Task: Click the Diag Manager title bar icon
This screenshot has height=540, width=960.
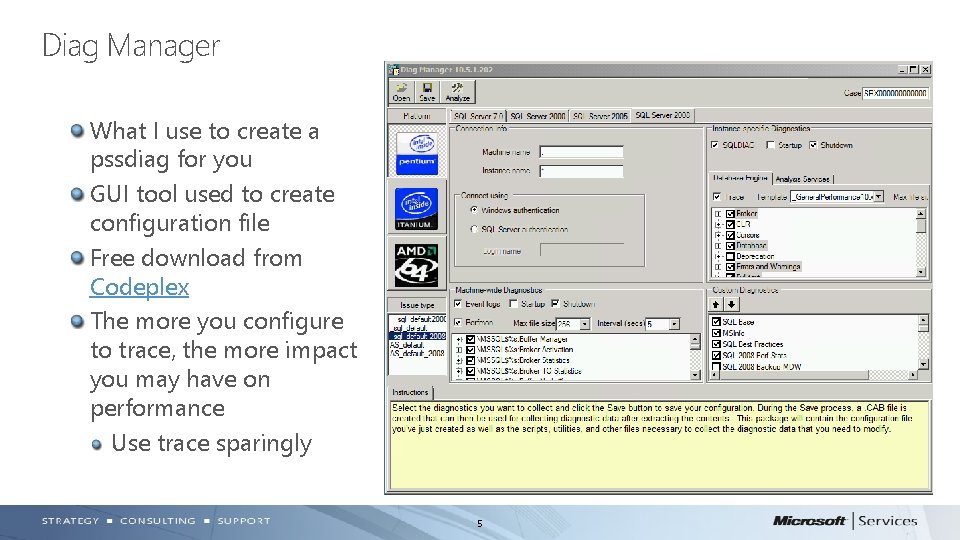Action: (394, 70)
